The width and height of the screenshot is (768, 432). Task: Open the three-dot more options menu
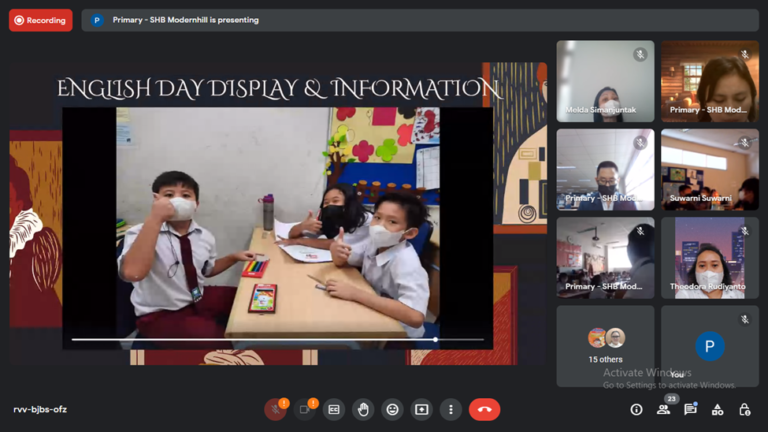(451, 410)
